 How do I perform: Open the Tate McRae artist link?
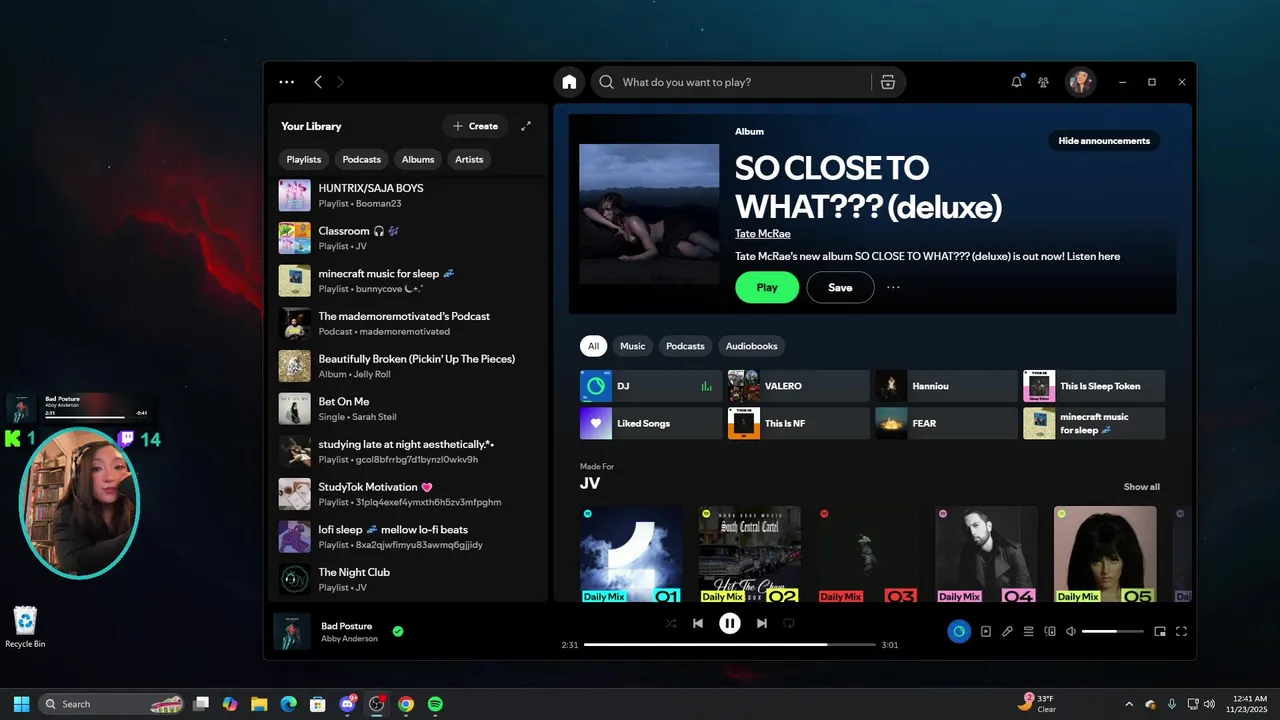763,234
